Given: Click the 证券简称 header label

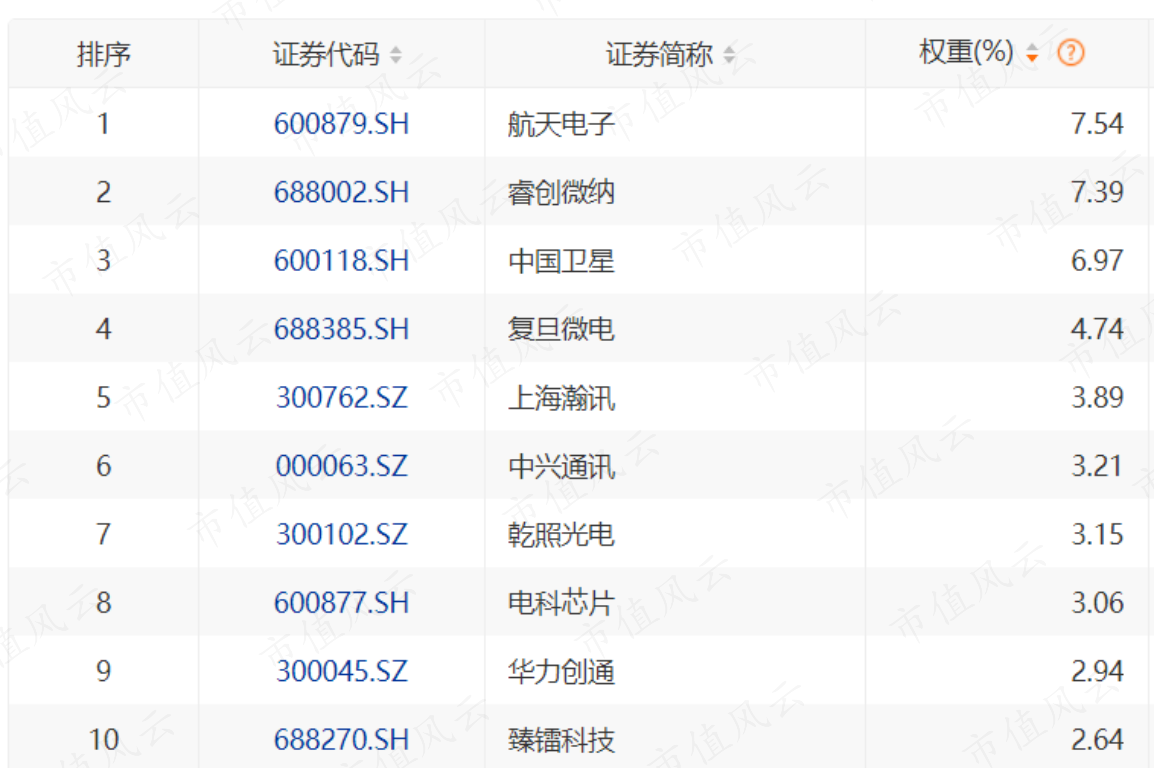Looking at the screenshot, I should (x=659, y=54).
